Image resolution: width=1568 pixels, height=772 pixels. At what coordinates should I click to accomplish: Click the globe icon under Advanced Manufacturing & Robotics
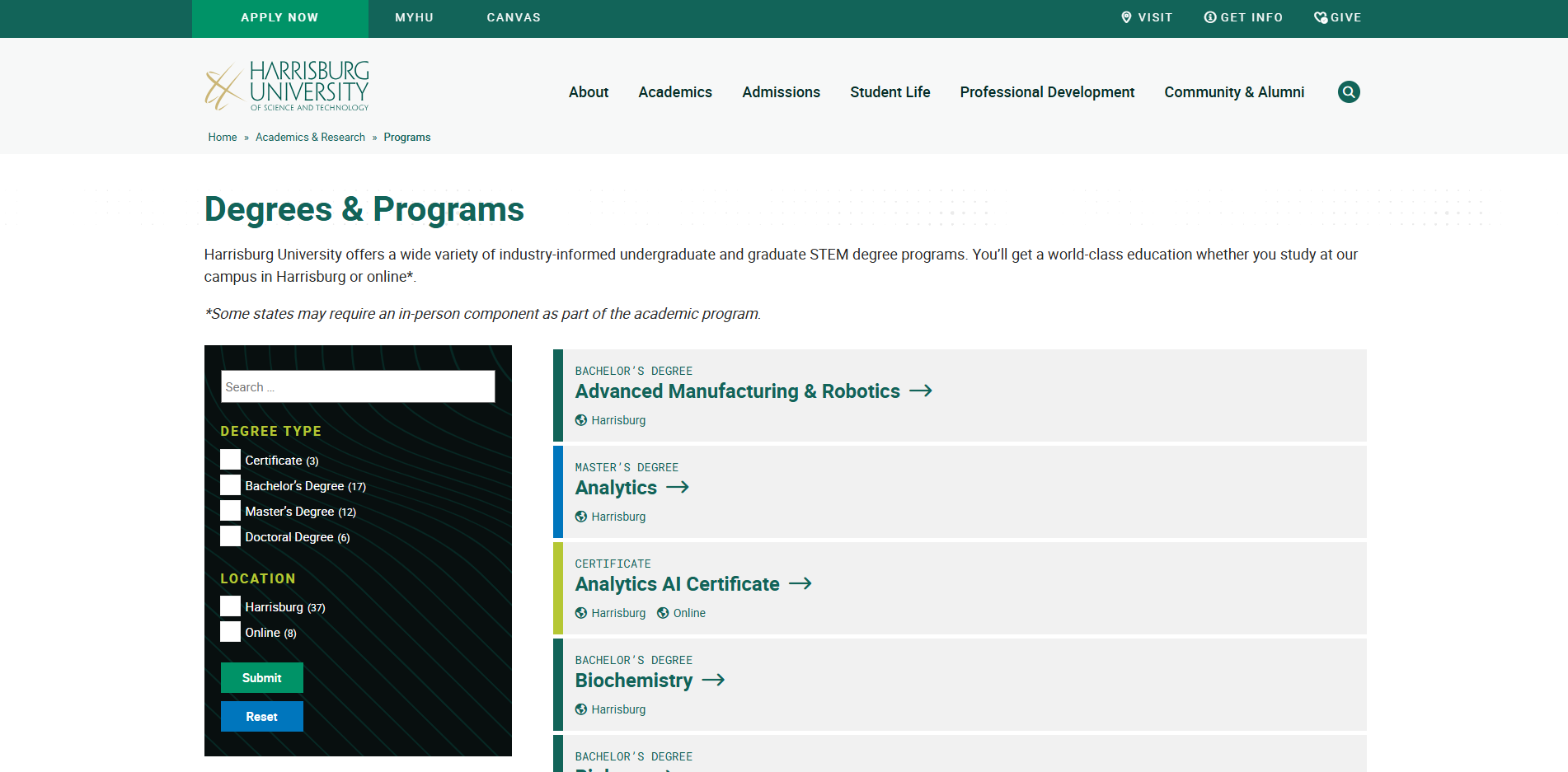click(x=581, y=420)
